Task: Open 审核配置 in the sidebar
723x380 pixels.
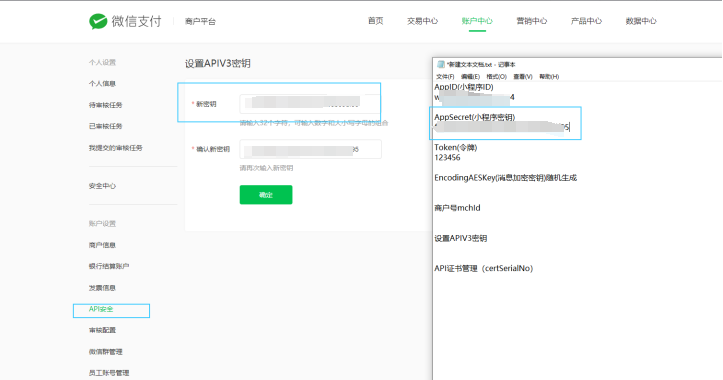Action: [102, 330]
